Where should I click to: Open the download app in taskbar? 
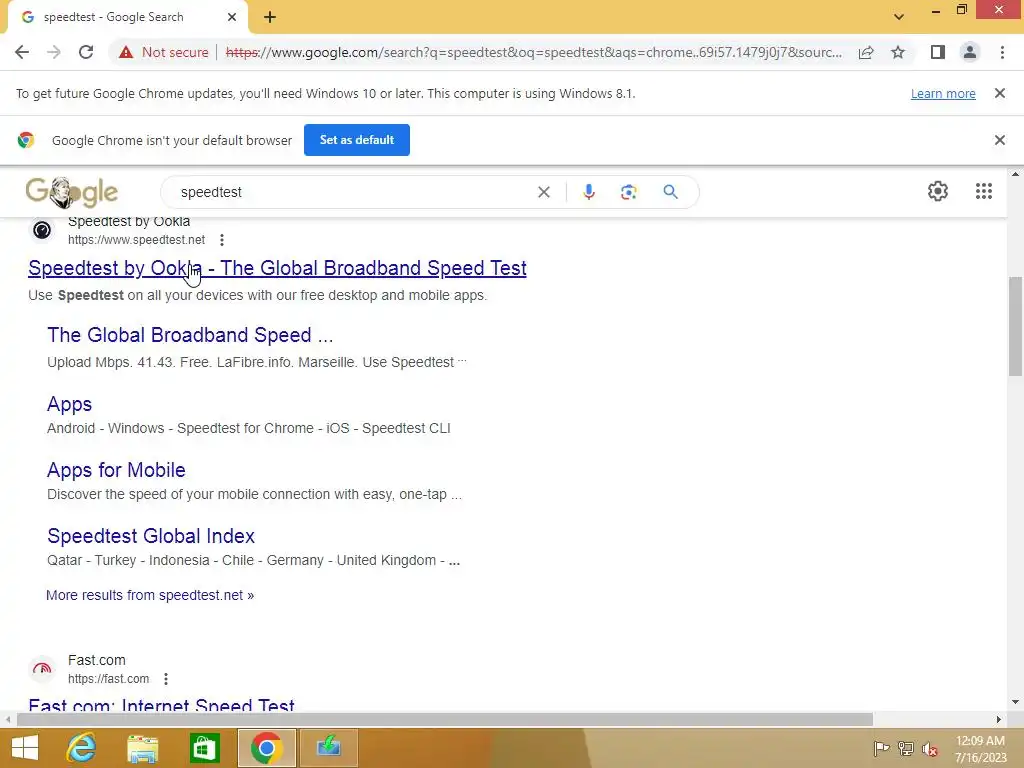[328, 748]
